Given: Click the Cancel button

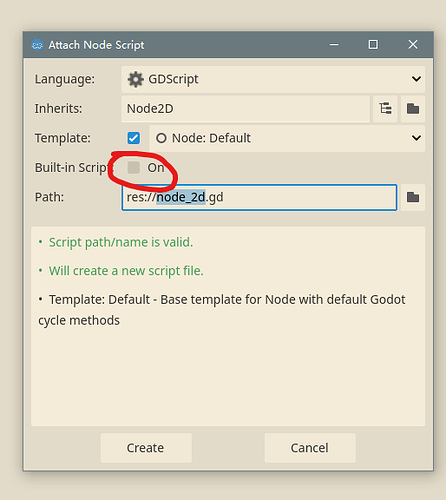Looking at the screenshot, I should pos(310,448).
